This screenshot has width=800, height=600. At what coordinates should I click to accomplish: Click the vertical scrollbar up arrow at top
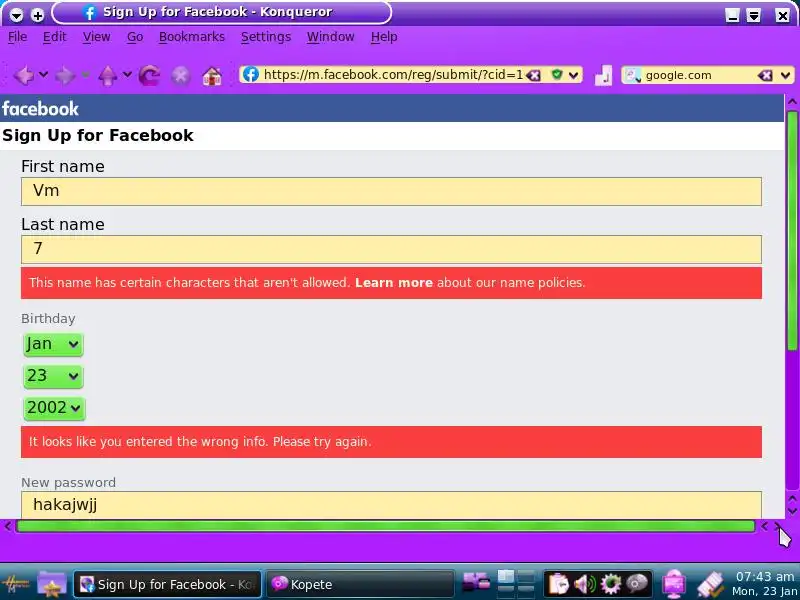click(792, 102)
